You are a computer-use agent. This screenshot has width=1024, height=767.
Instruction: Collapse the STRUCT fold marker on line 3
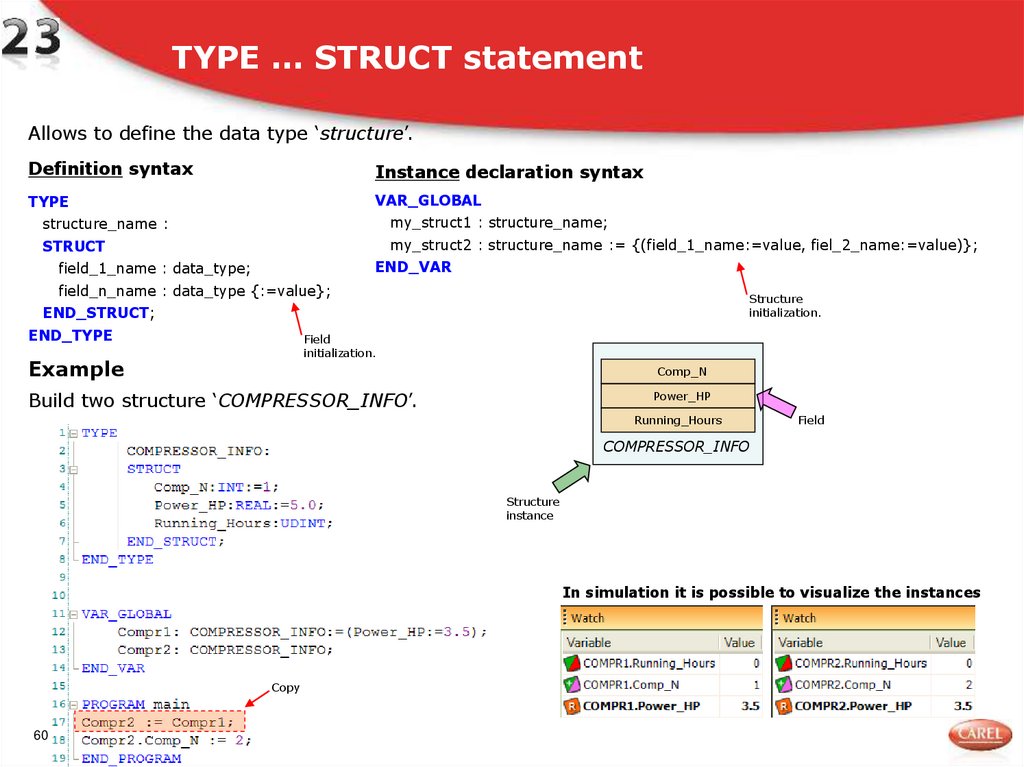[76, 468]
